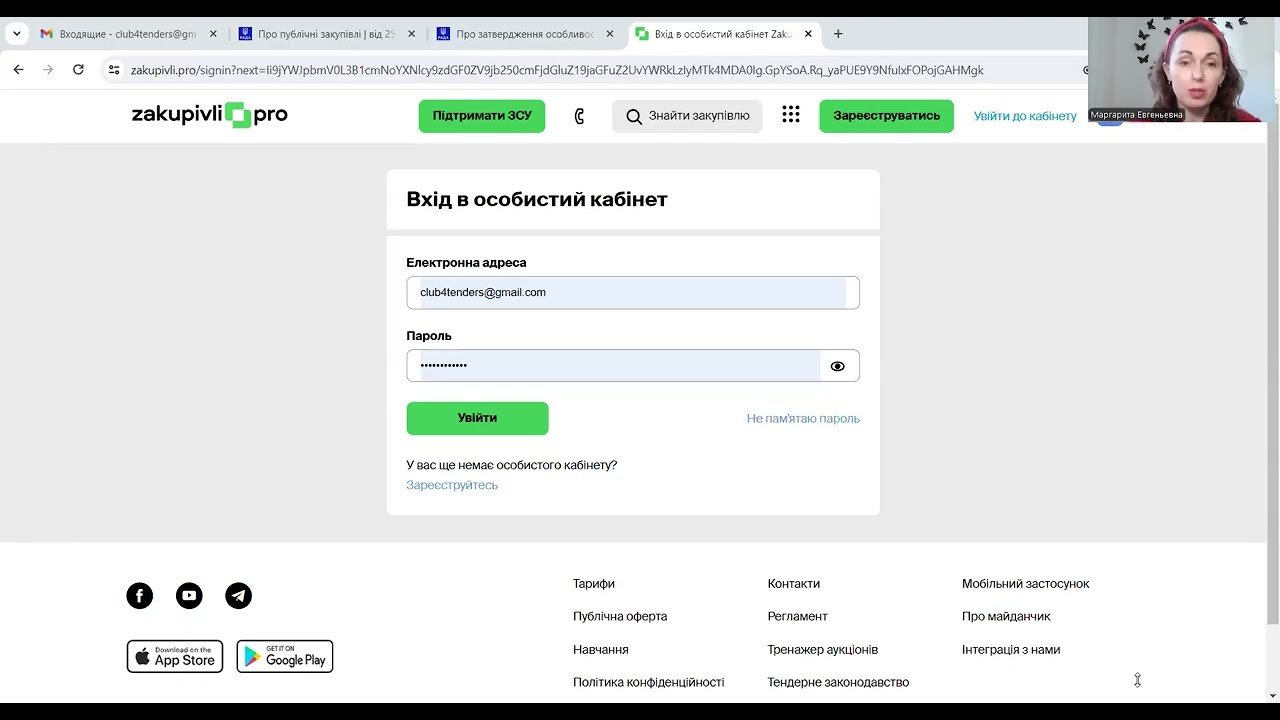Open the Інтеграція з нами footer link
This screenshot has width=1280, height=720.
coord(1011,650)
